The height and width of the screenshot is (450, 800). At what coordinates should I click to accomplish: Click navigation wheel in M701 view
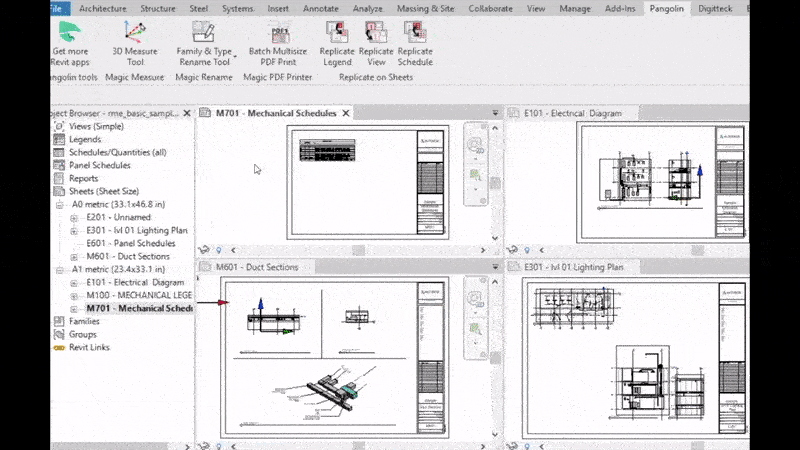click(476, 146)
